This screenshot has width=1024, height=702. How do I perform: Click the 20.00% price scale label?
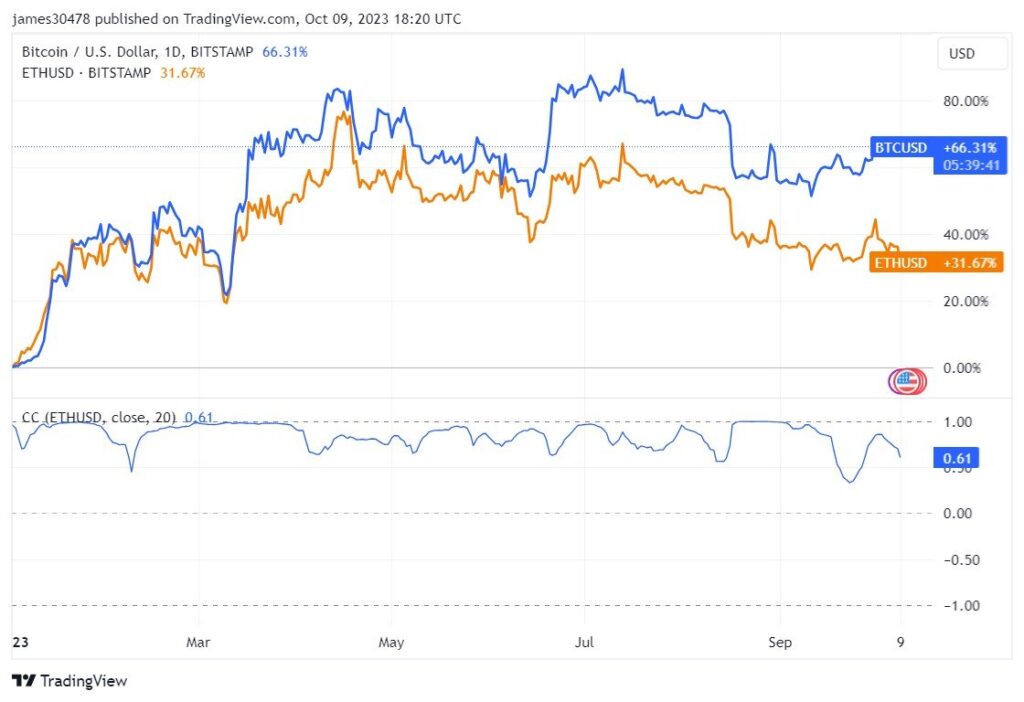966,301
